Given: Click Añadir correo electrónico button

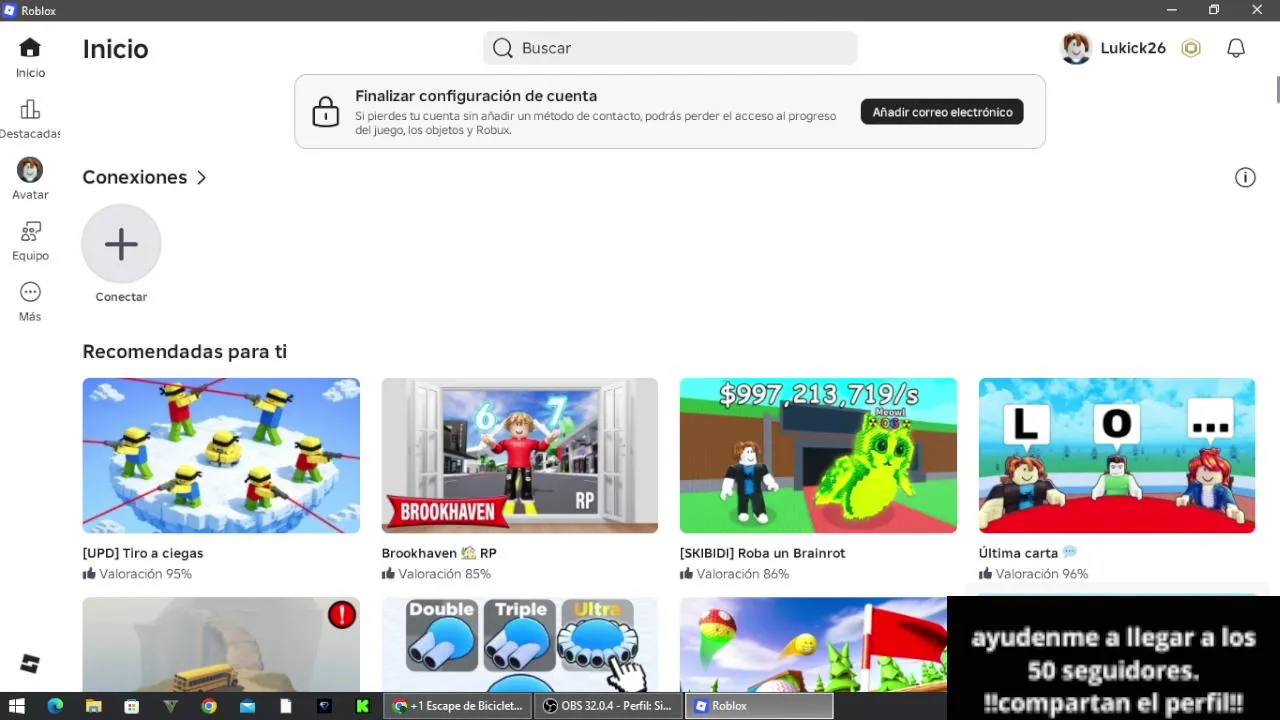Looking at the screenshot, I should [942, 112].
